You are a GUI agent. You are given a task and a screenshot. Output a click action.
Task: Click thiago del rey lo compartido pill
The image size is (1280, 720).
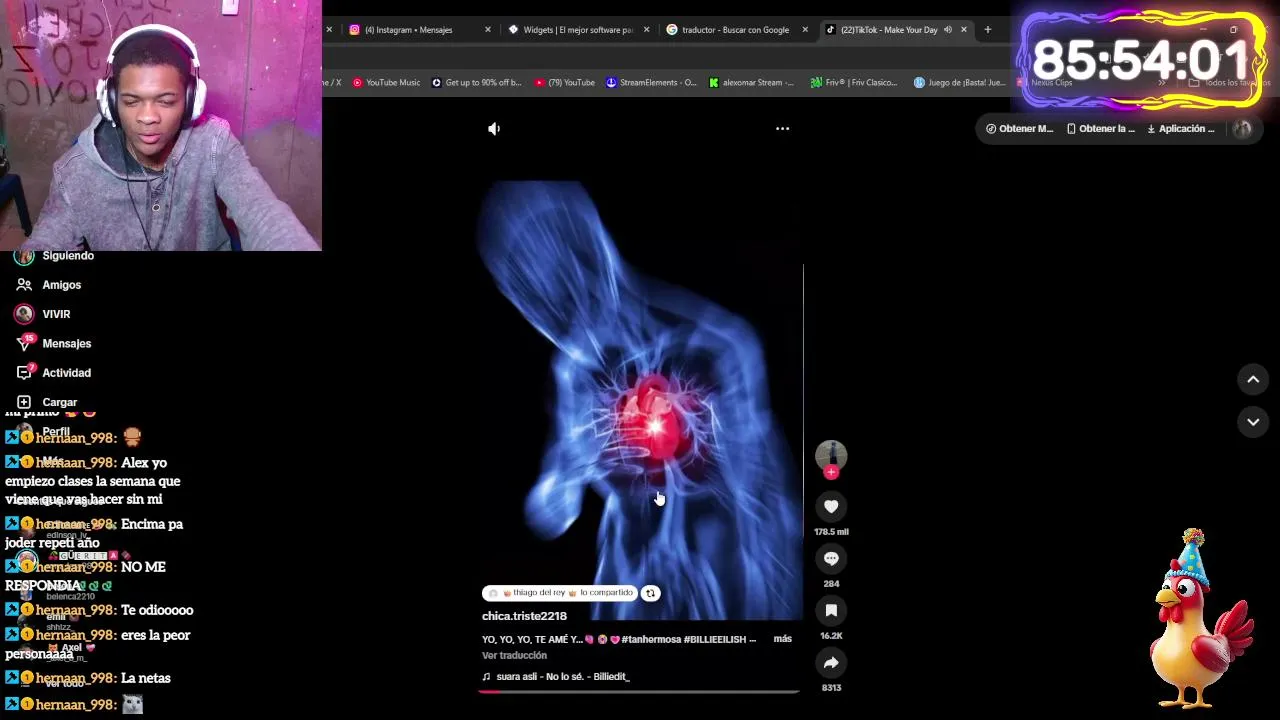point(560,593)
